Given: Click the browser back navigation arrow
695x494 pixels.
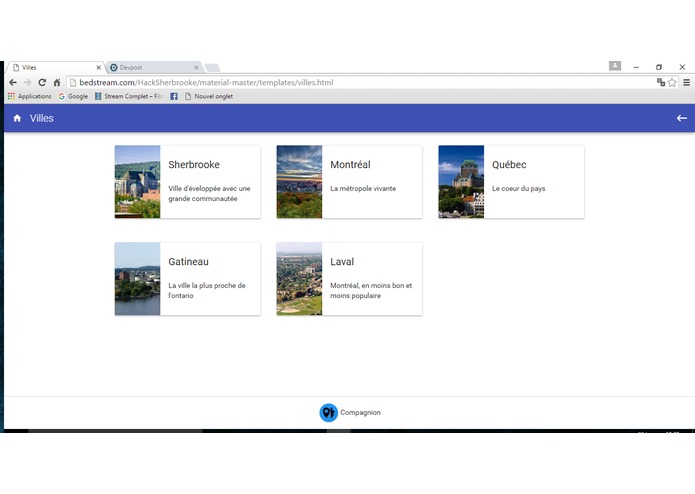Looking at the screenshot, I should pyautogui.click(x=13, y=82).
